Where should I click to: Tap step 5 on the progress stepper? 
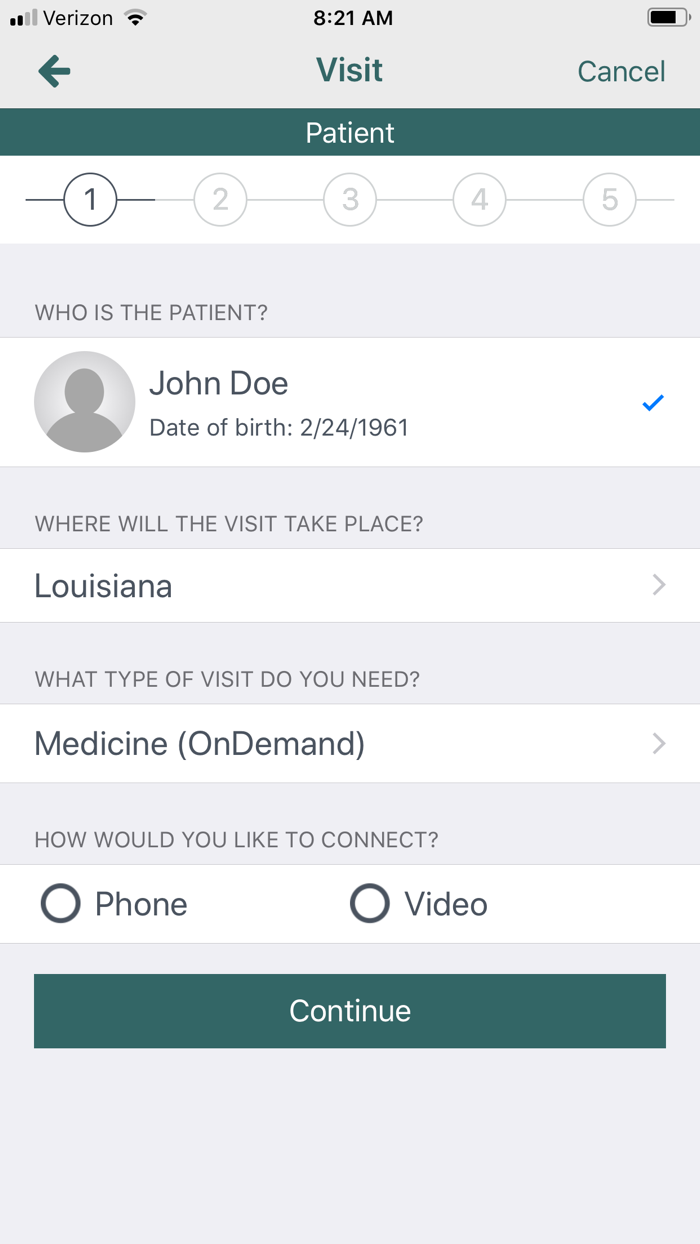(609, 199)
